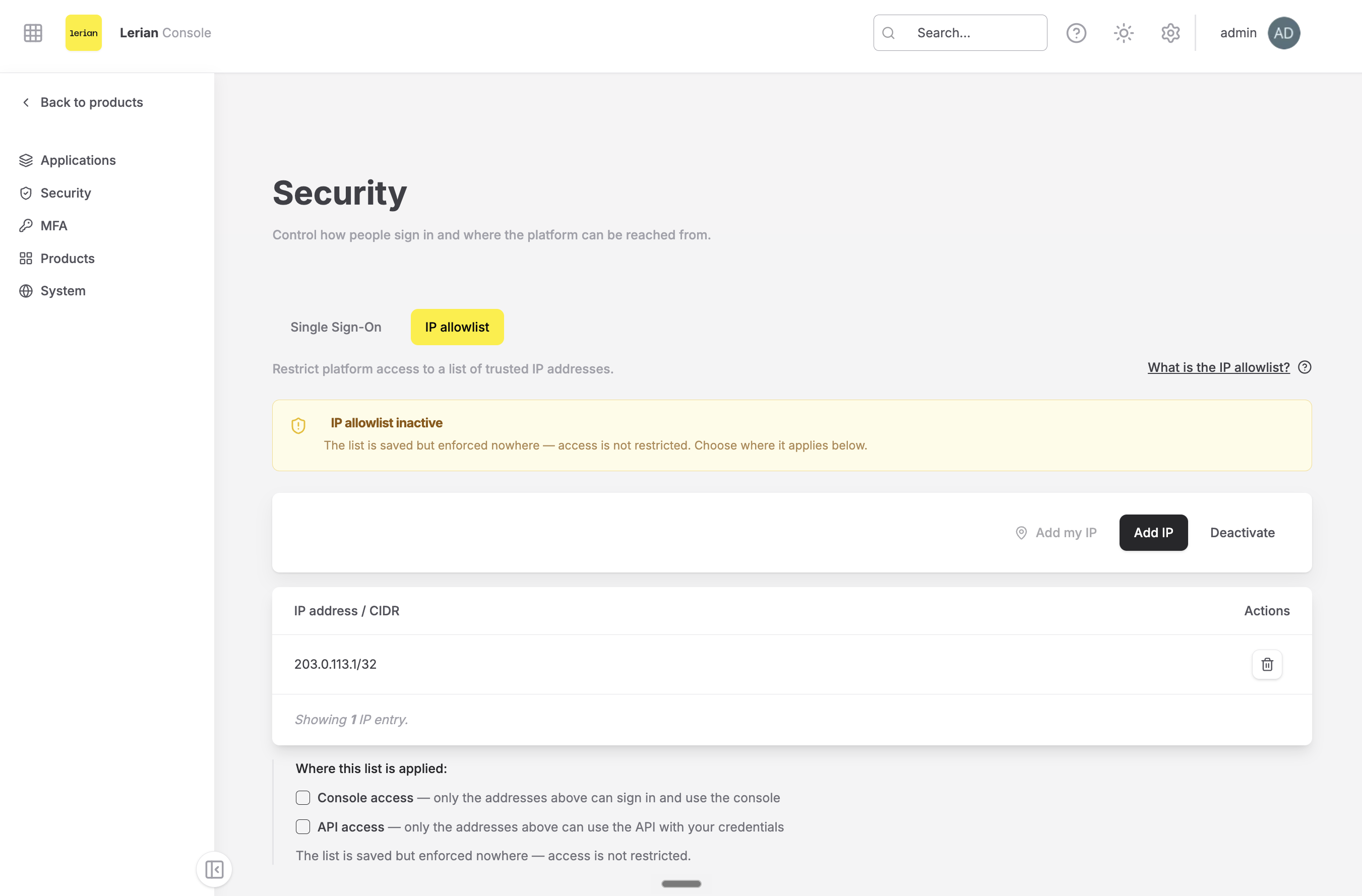Viewport: 1362px width, 896px height.
Task: Click the Products grid icon in sidebar
Action: 26,258
